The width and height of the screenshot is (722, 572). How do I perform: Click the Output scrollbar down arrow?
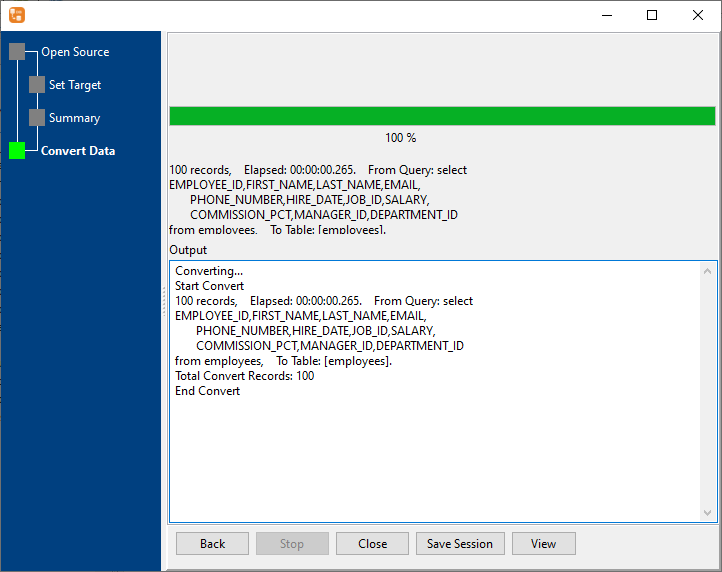(x=708, y=513)
